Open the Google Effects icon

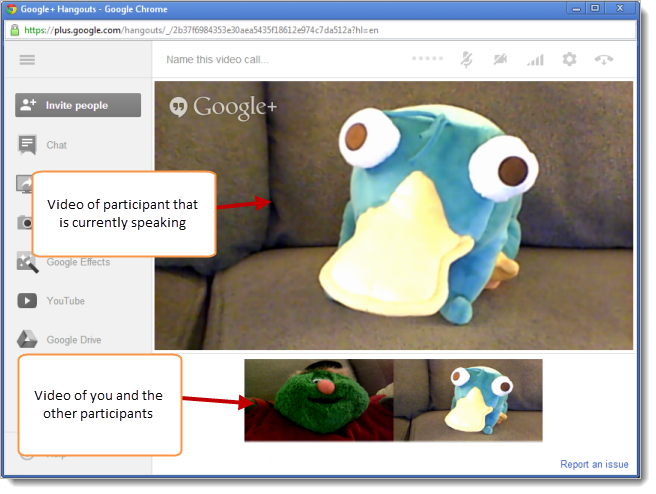27,262
